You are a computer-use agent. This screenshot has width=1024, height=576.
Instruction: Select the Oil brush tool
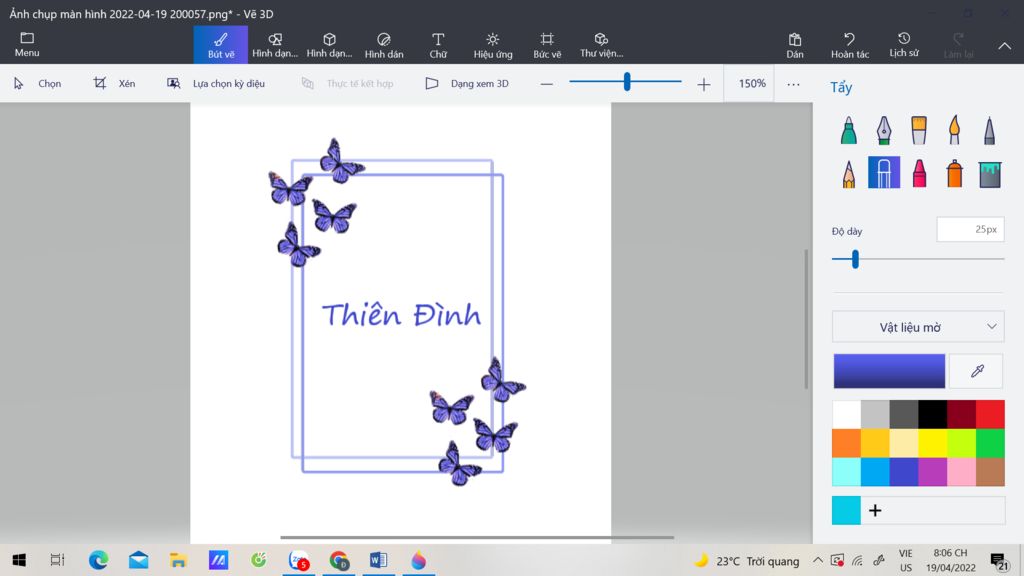pyautogui.click(x=919, y=130)
